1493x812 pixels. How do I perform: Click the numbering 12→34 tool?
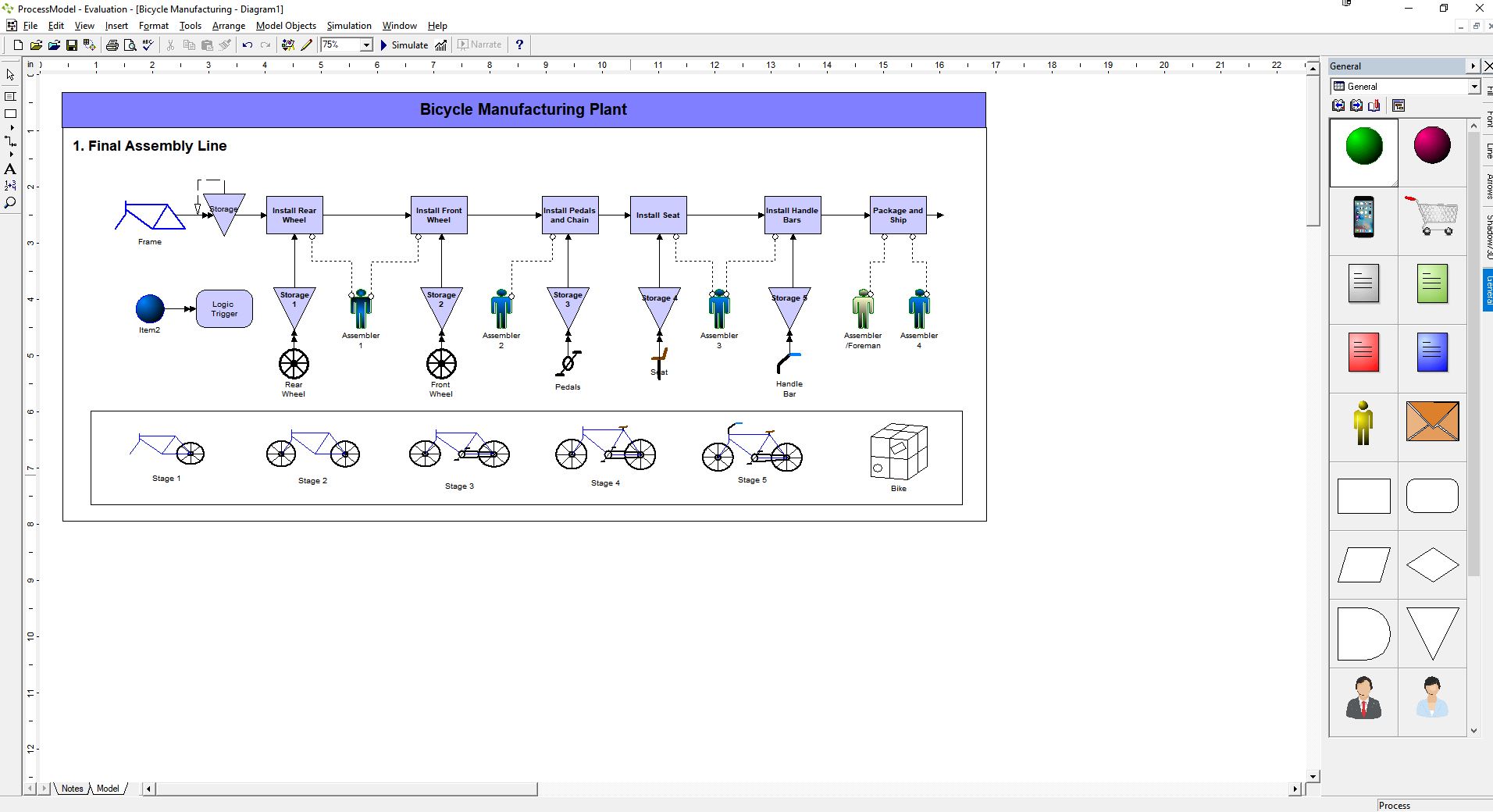(x=10, y=186)
